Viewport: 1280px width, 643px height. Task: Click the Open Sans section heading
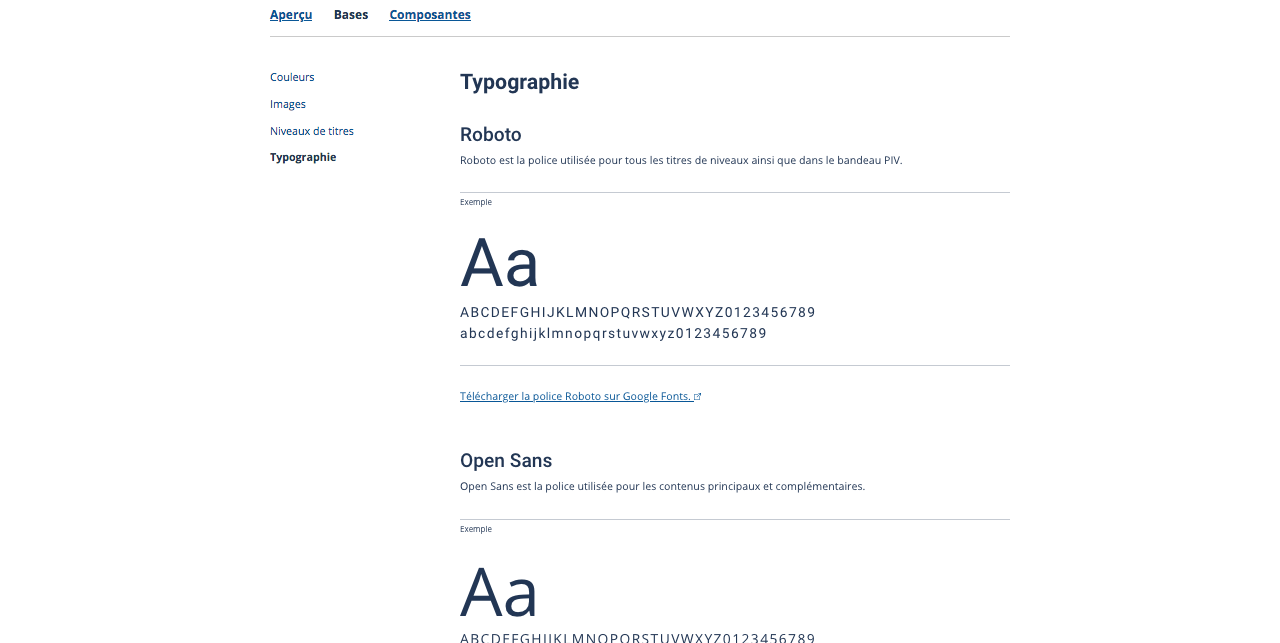[x=506, y=460]
